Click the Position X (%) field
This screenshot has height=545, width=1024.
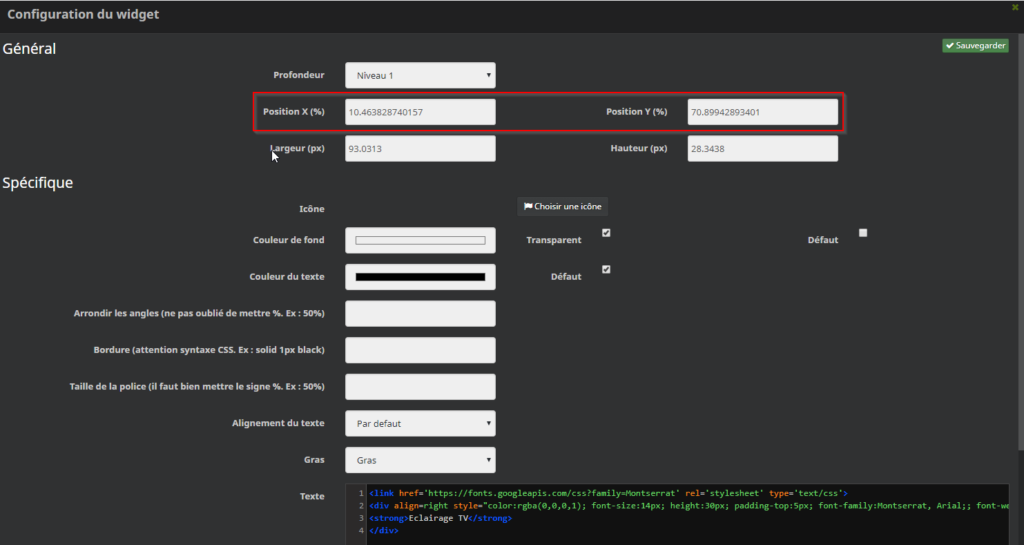(x=420, y=112)
